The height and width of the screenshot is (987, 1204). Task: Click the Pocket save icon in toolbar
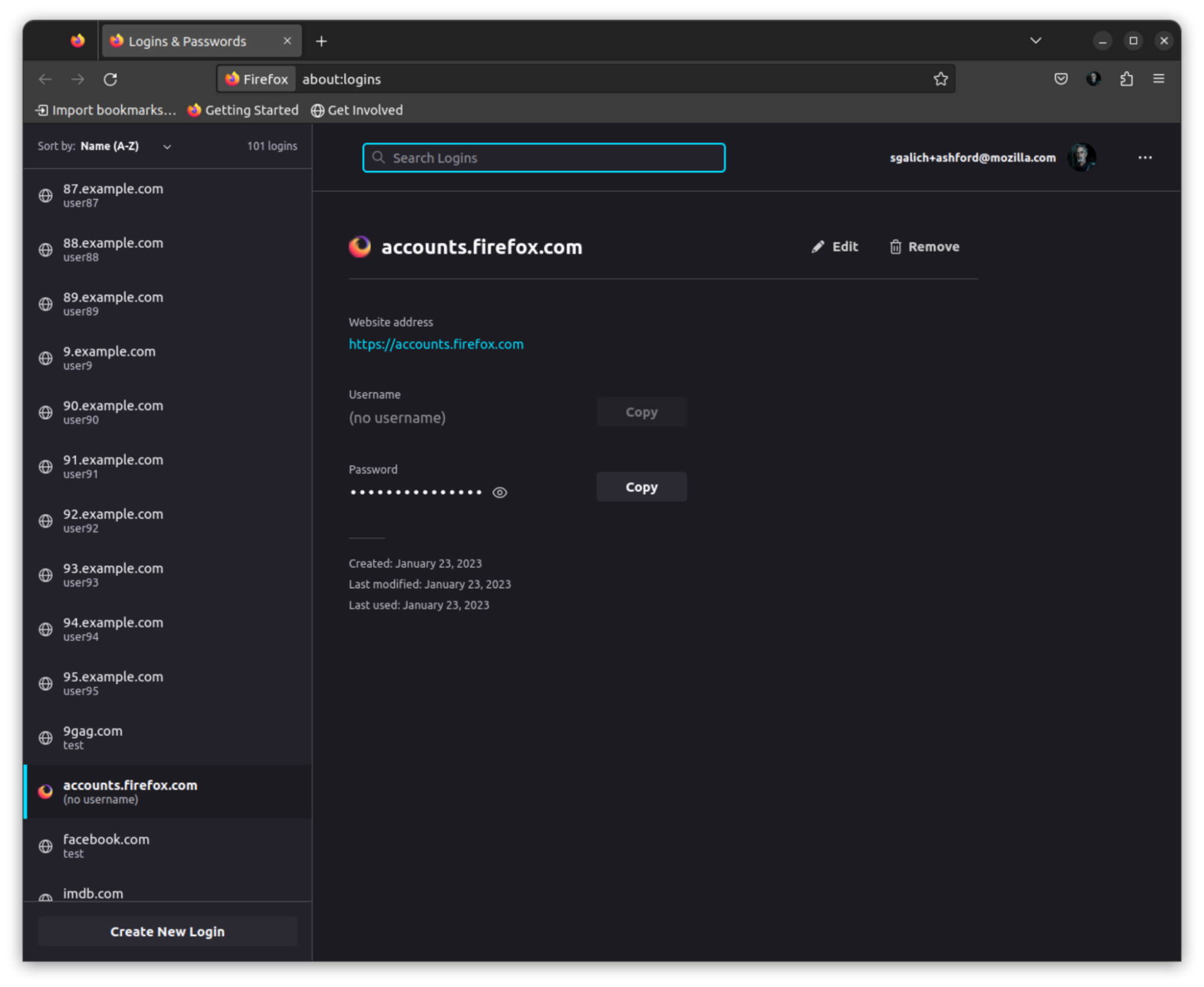[1061, 79]
